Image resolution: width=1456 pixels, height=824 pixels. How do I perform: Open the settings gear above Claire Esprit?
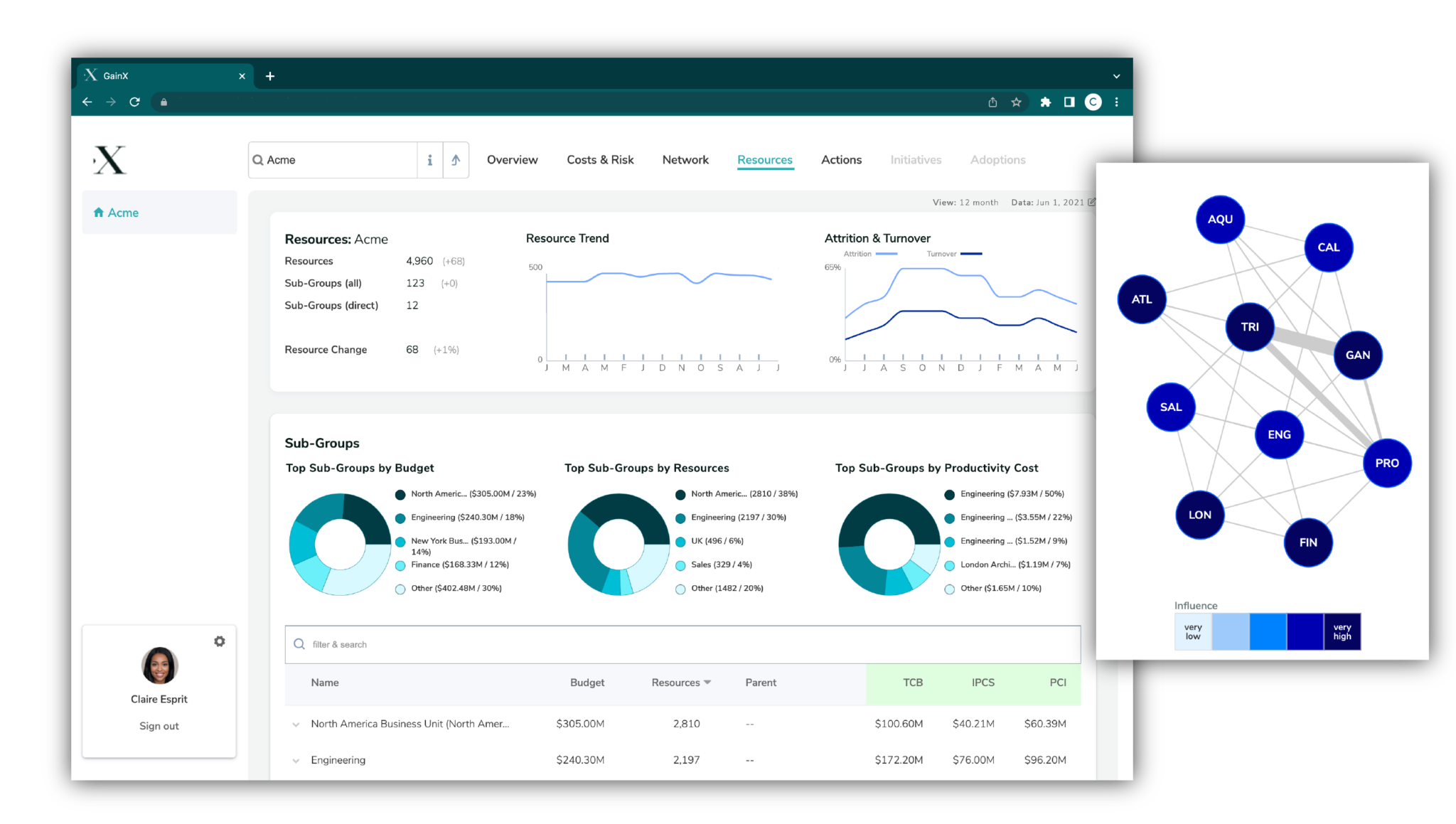pos(219,641)
